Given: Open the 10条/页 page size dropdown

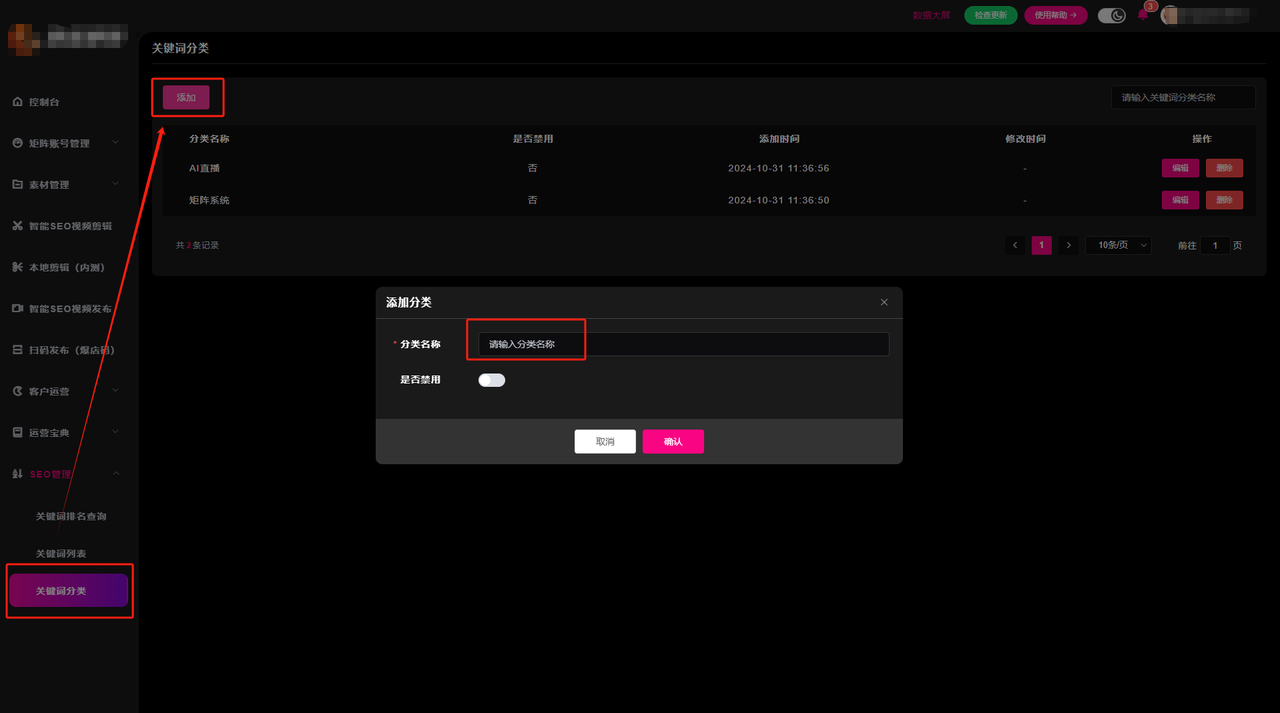Looking at the screenshot, I should [x=1118, y=245].
